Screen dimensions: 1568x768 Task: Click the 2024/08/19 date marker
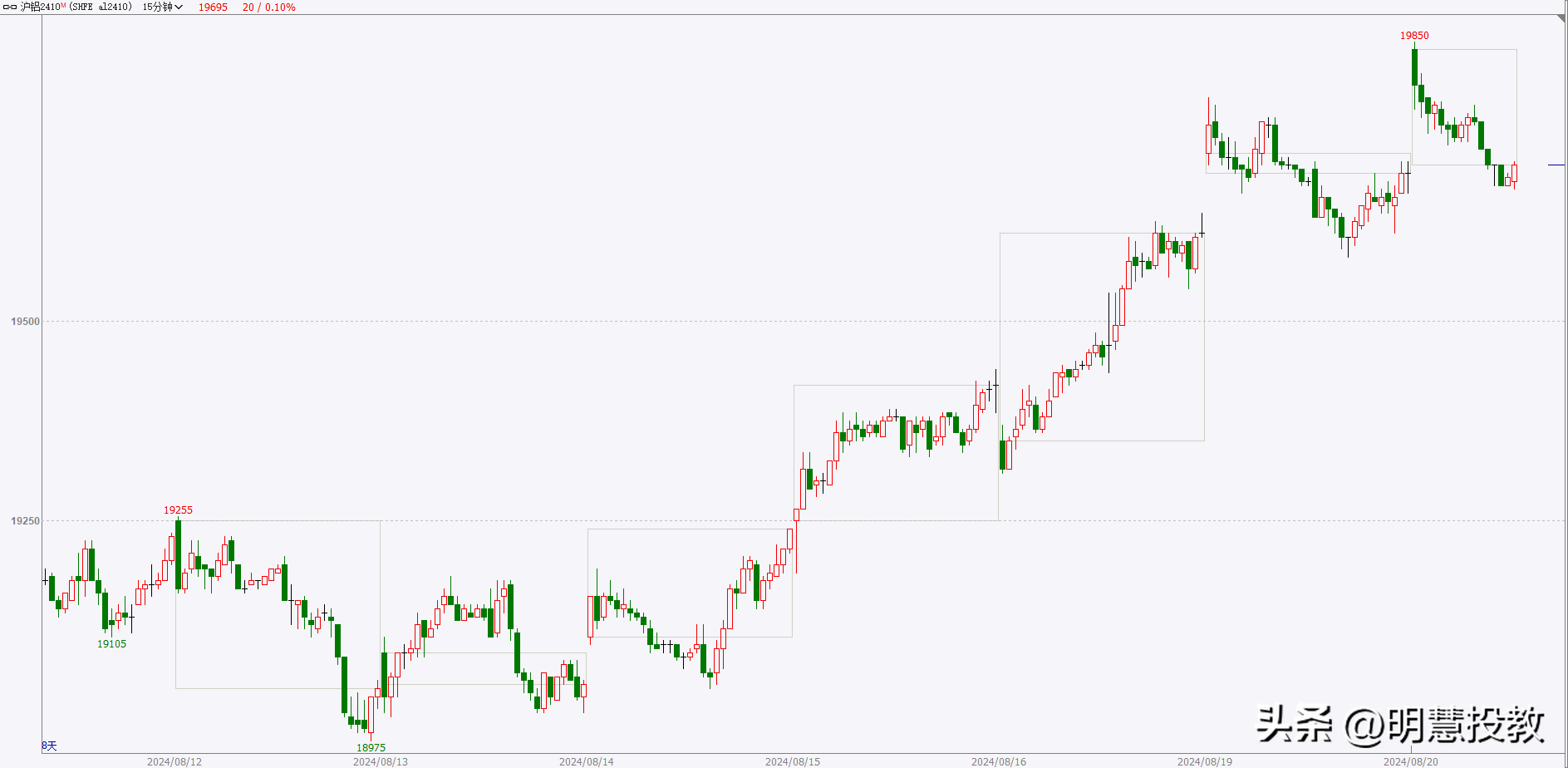point(1205,761)
